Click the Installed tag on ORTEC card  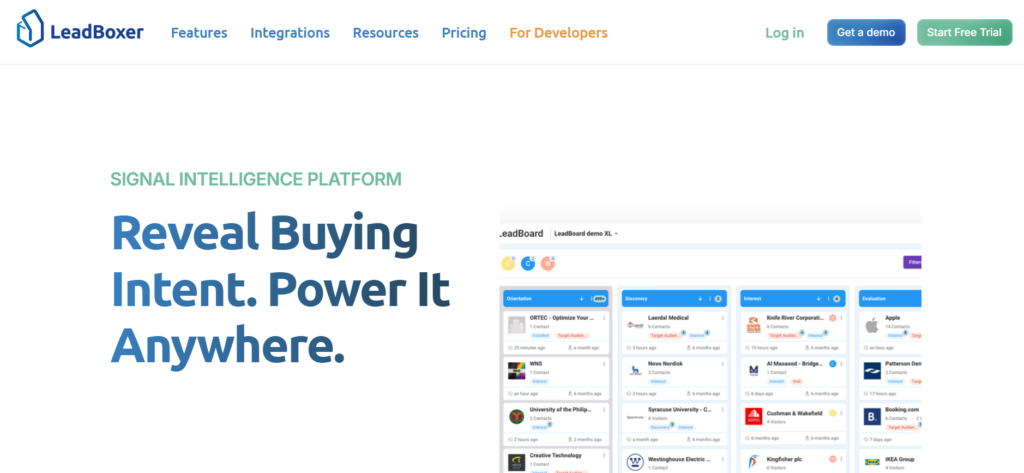click(540, 335)
